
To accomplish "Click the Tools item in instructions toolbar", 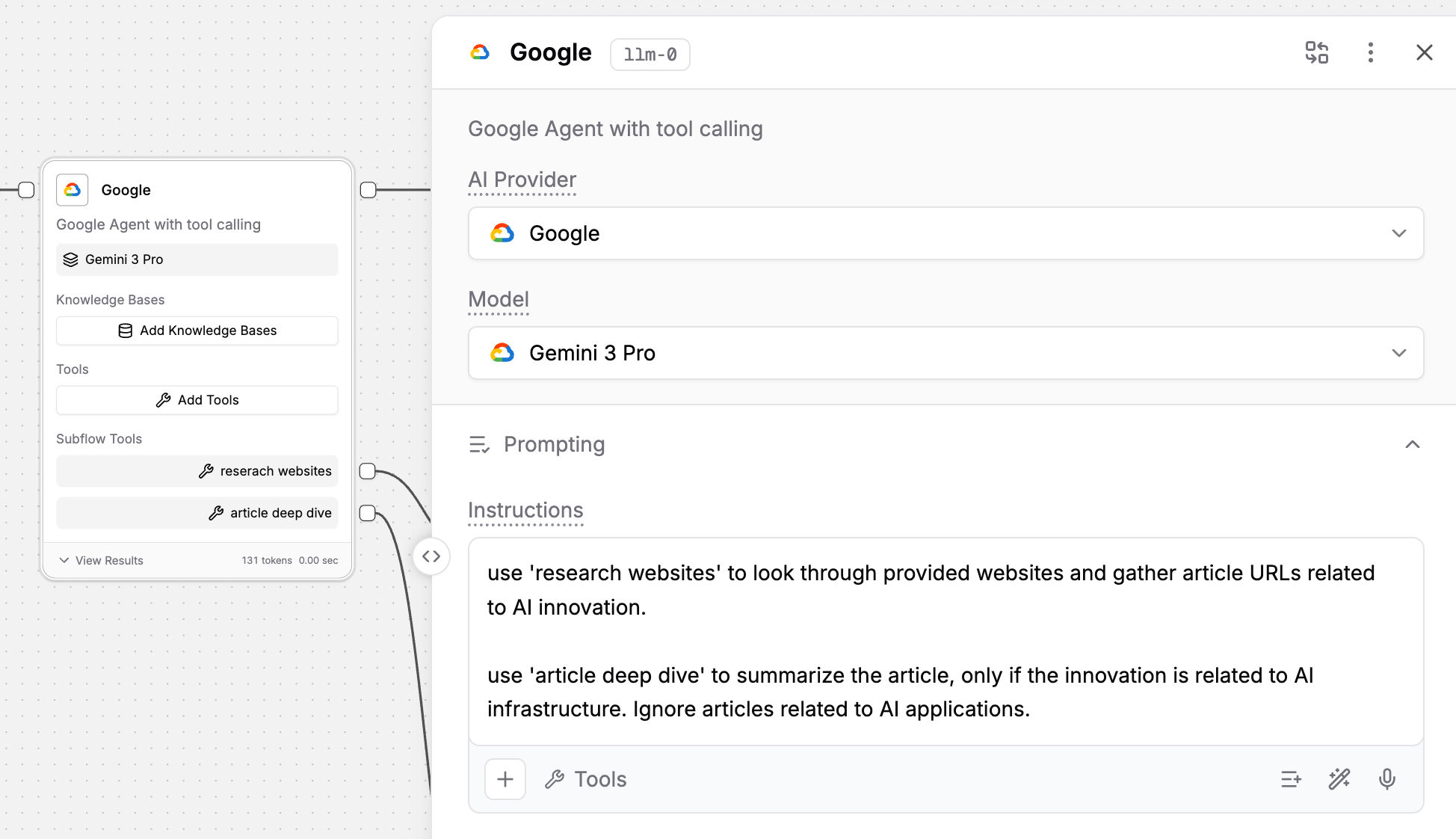I will coord(587,779).
